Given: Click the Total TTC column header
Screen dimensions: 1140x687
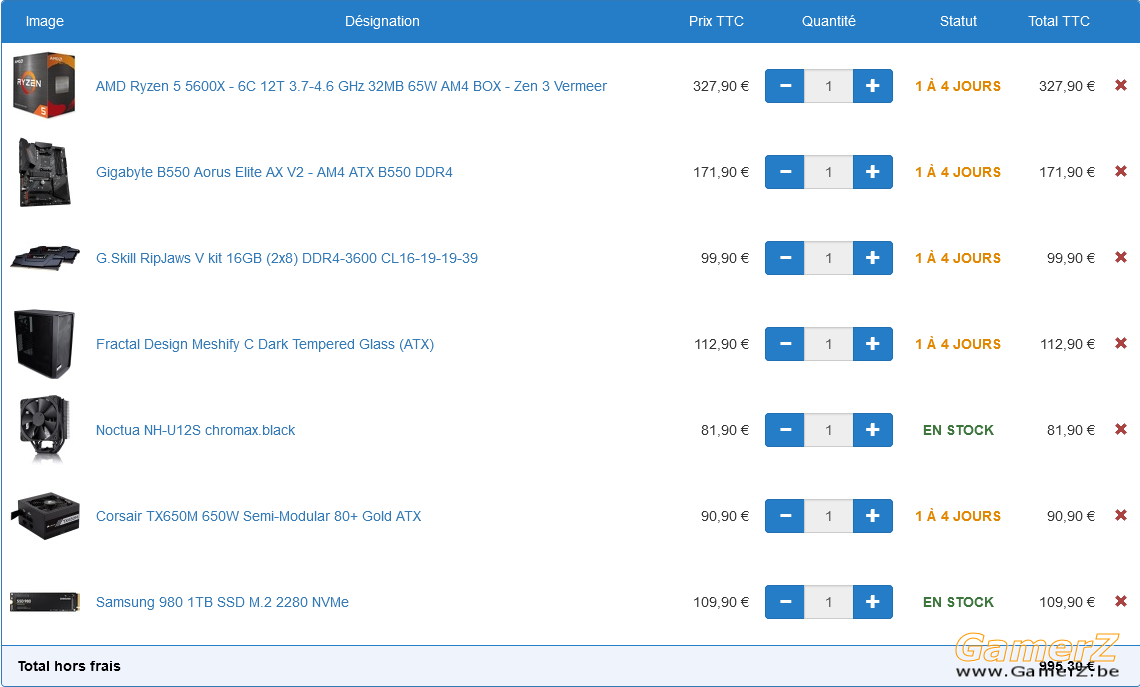Looking at the screenshot, I should pos(1059,21).
